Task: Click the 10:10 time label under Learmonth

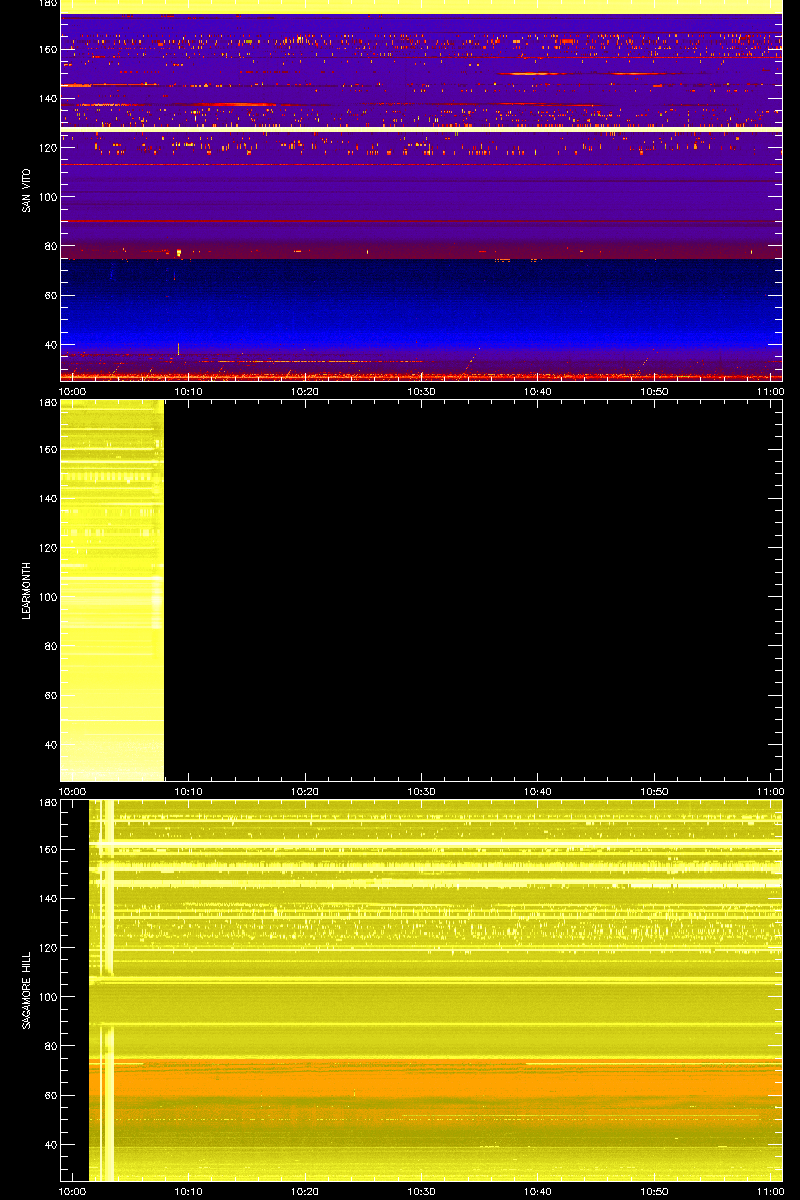Action: [189, 792]
